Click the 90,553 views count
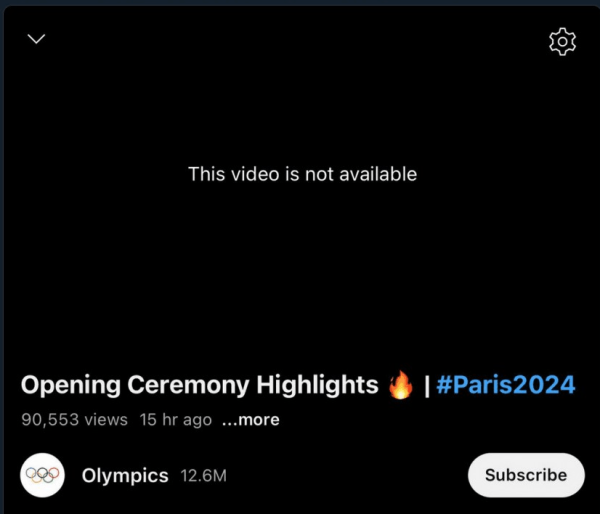600x514 pixels. pos(75,420)
